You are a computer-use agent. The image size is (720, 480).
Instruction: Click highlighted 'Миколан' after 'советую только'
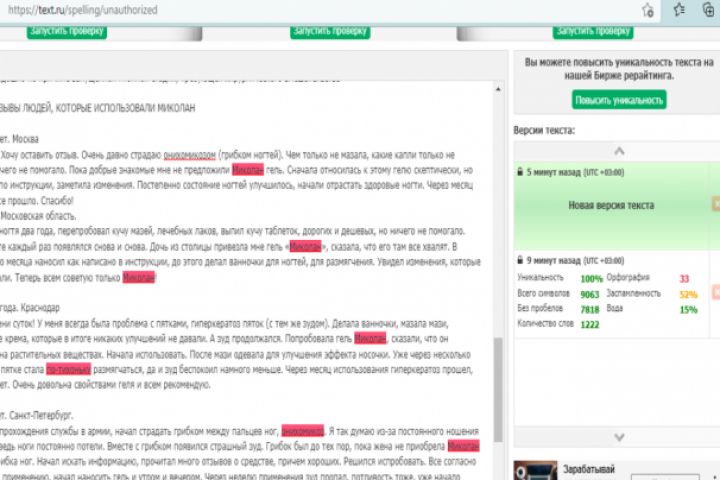coord(139,277)
